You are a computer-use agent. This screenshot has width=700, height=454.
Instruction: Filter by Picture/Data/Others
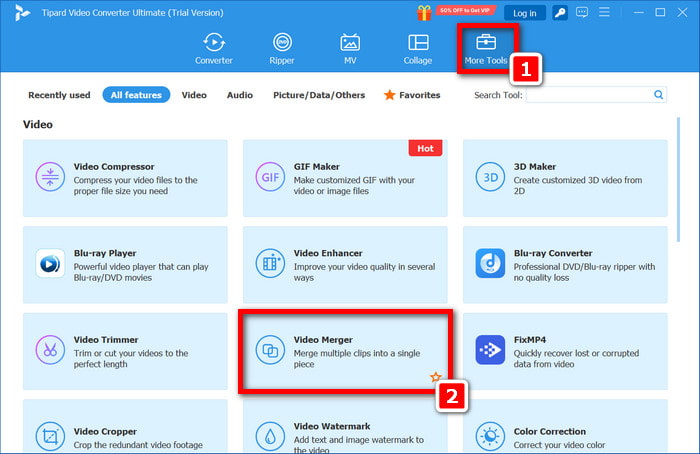coord(319,95)
